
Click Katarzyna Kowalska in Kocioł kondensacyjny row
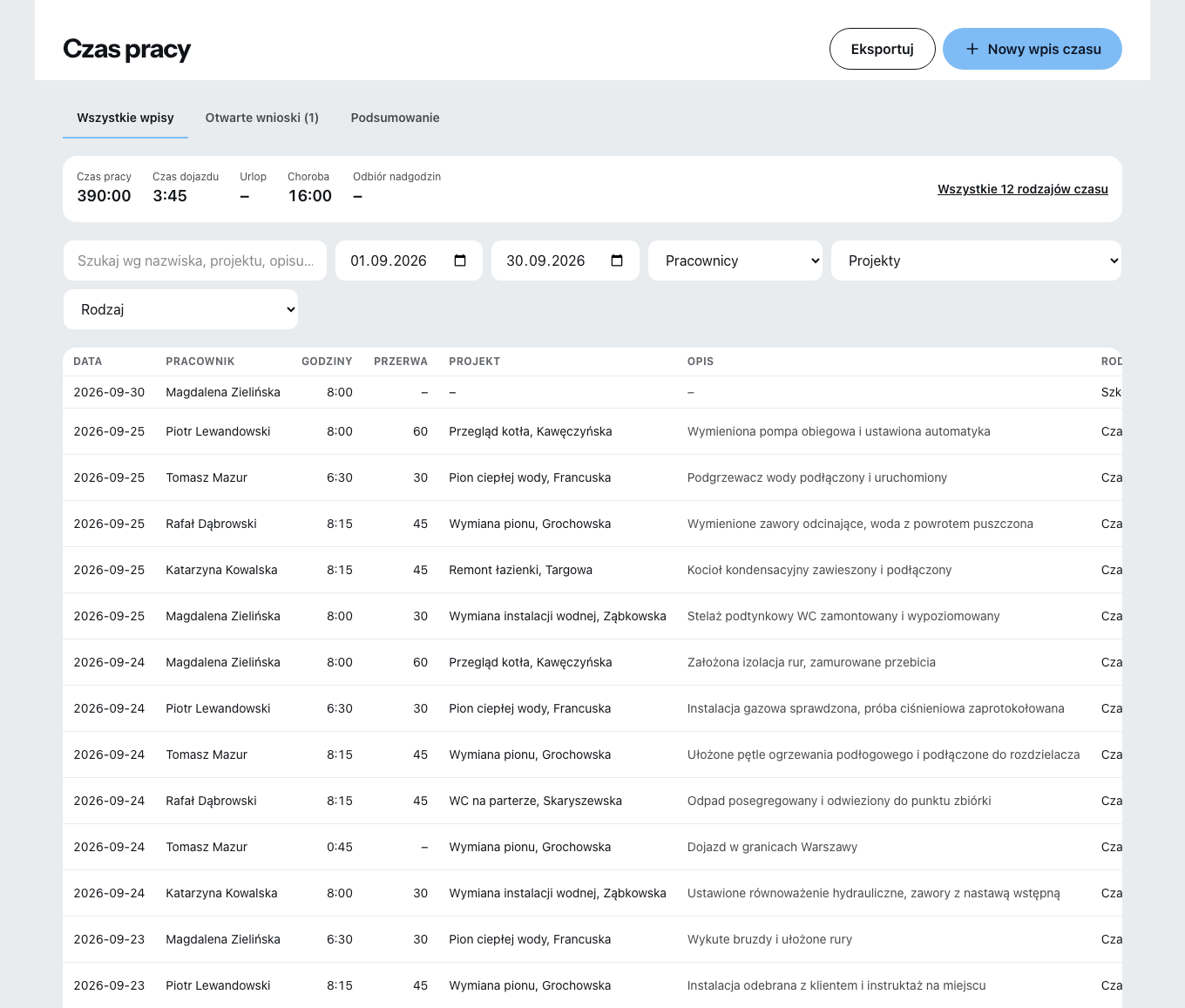coord(221,570)
